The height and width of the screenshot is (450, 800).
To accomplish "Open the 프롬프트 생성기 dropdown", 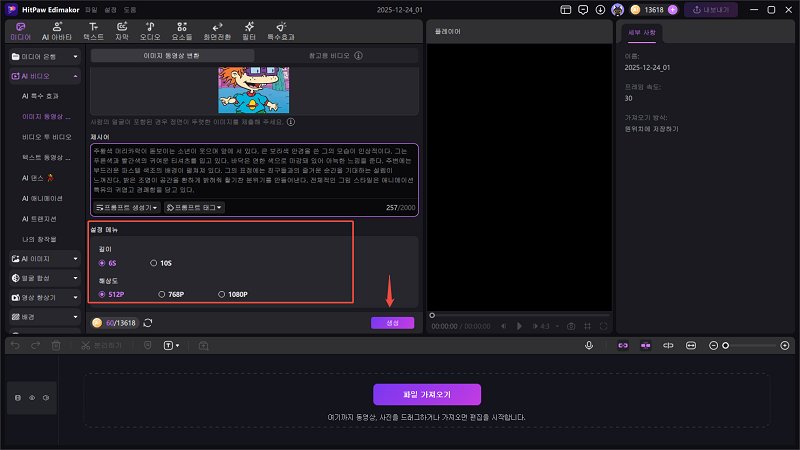I will (x=127, y=208).
